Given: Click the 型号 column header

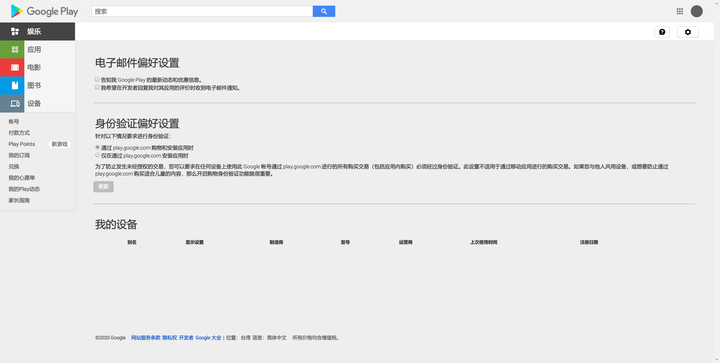Looking at the screenshot, I should [x=345, y=242].
